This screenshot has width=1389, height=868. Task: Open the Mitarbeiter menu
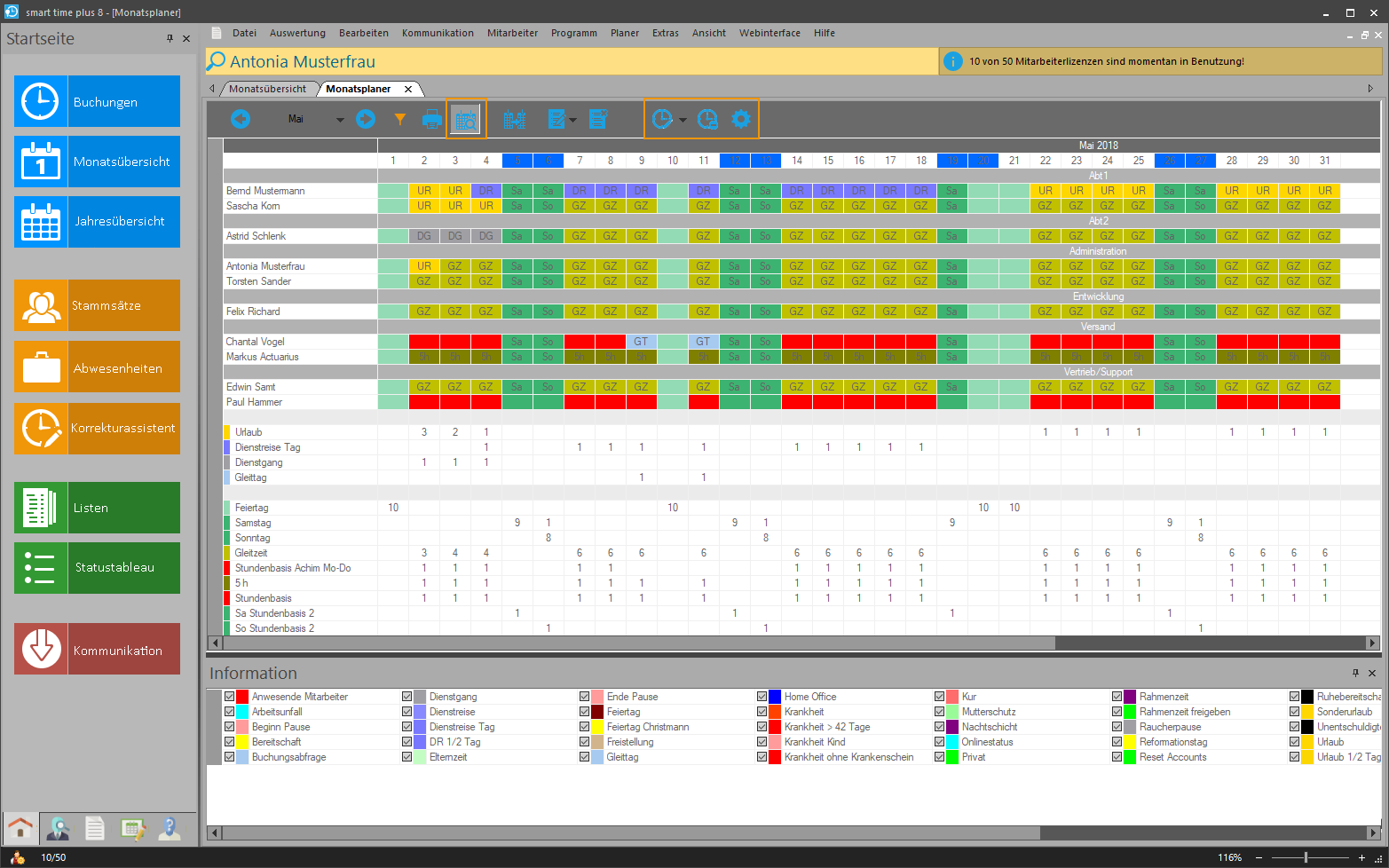512,33
